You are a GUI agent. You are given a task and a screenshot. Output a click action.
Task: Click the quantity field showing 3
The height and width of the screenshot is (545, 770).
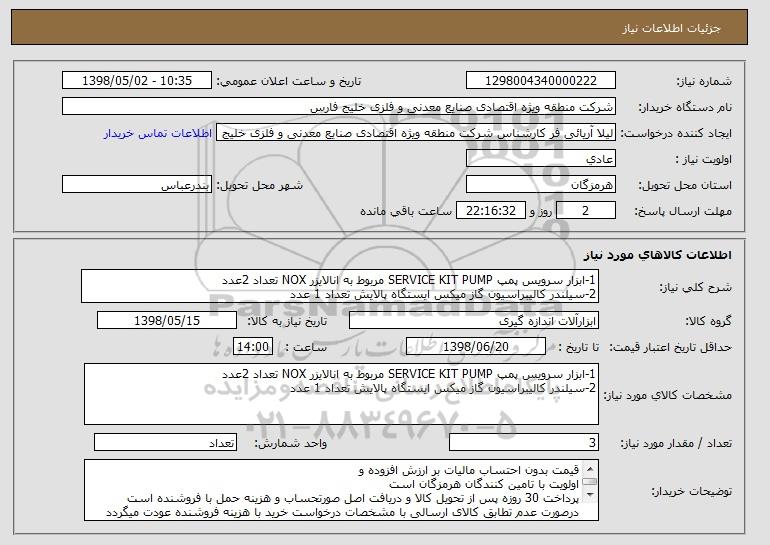click(x=524, y=442)
